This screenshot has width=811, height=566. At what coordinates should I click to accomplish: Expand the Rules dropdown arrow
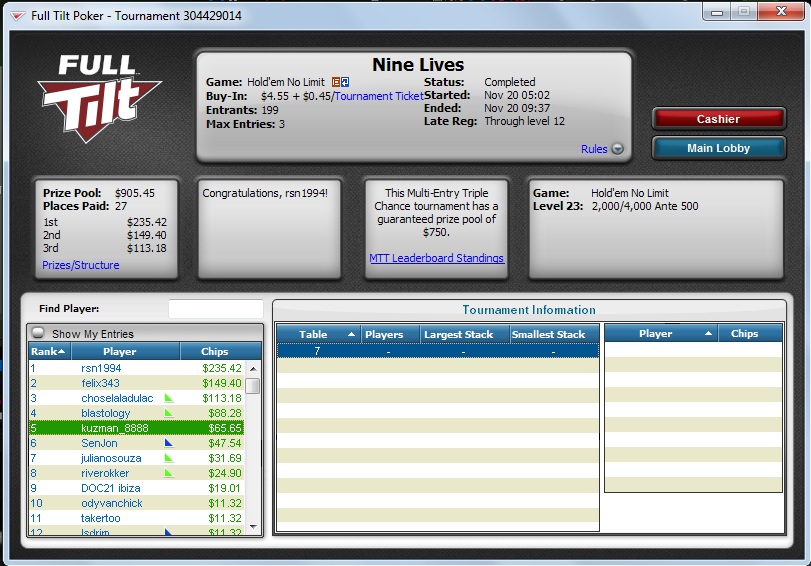617,149
